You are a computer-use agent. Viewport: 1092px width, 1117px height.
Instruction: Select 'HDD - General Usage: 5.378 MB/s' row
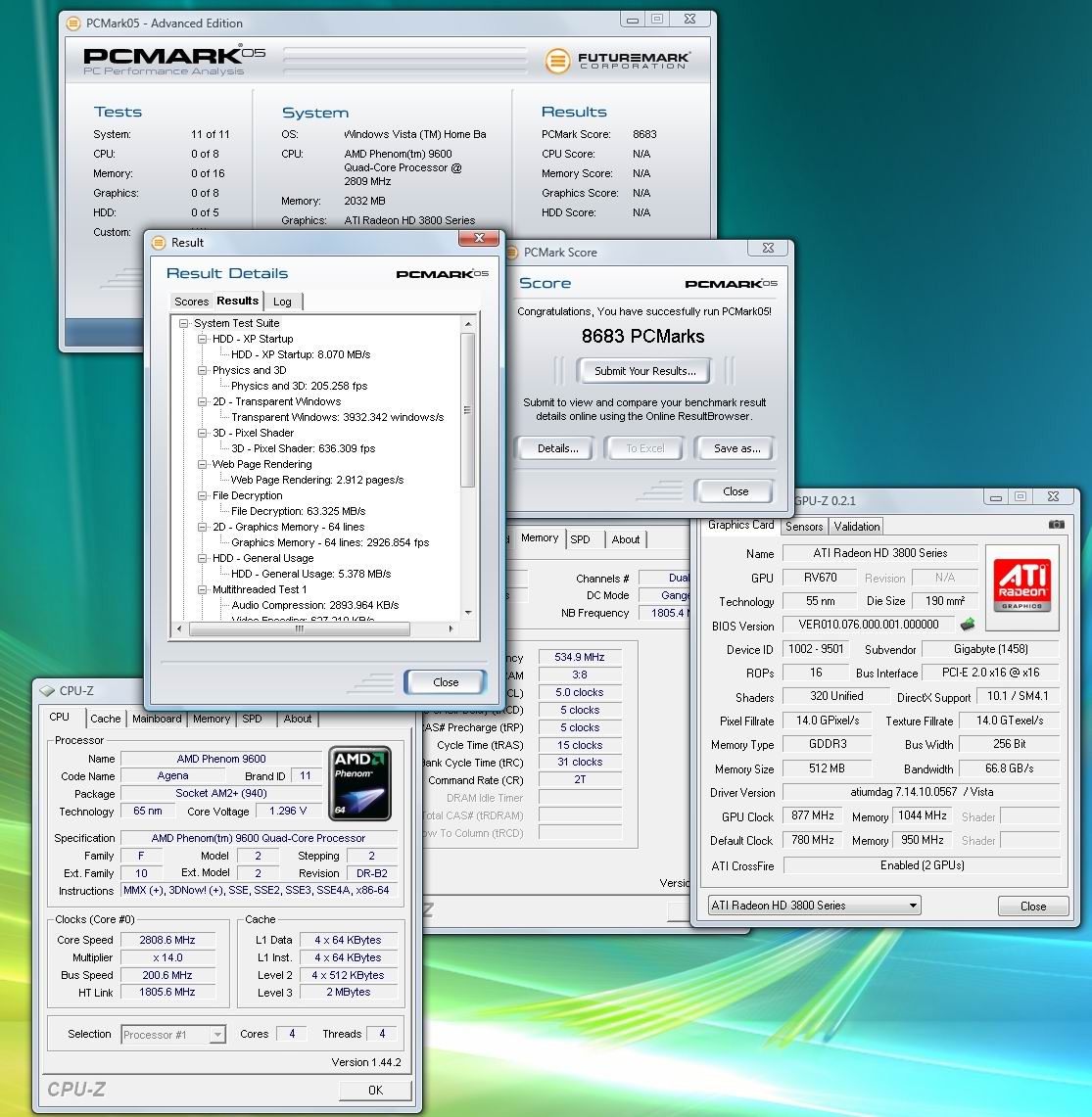310,575
